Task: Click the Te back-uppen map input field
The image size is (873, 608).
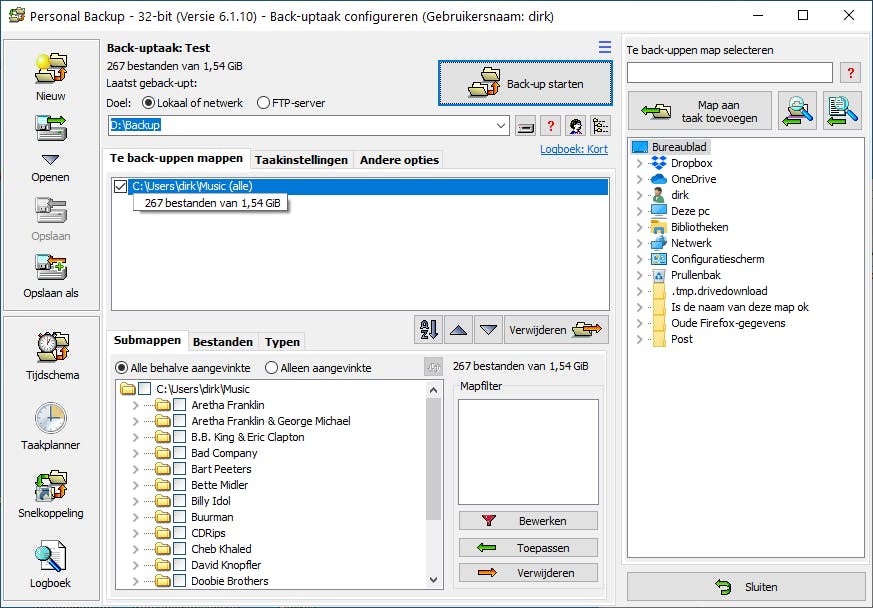Action: 729,72
